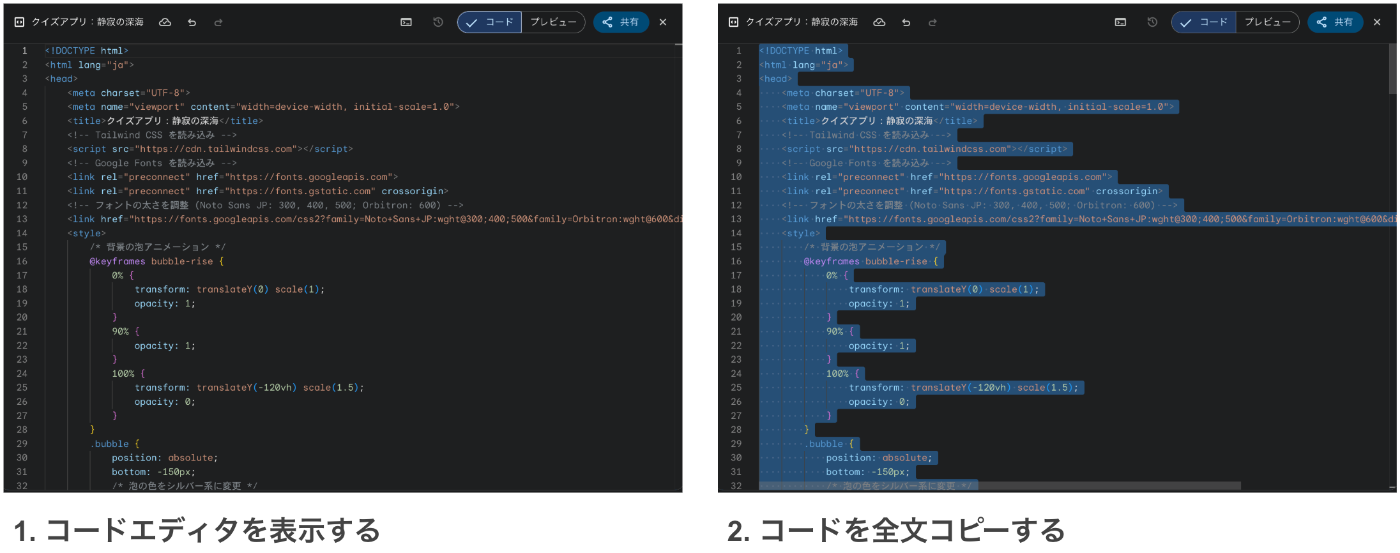Image resolution: width=1400 pixels, height=553 pixels.
Task: Click the cloud save icon in right editor
Action: coord(879,22)
